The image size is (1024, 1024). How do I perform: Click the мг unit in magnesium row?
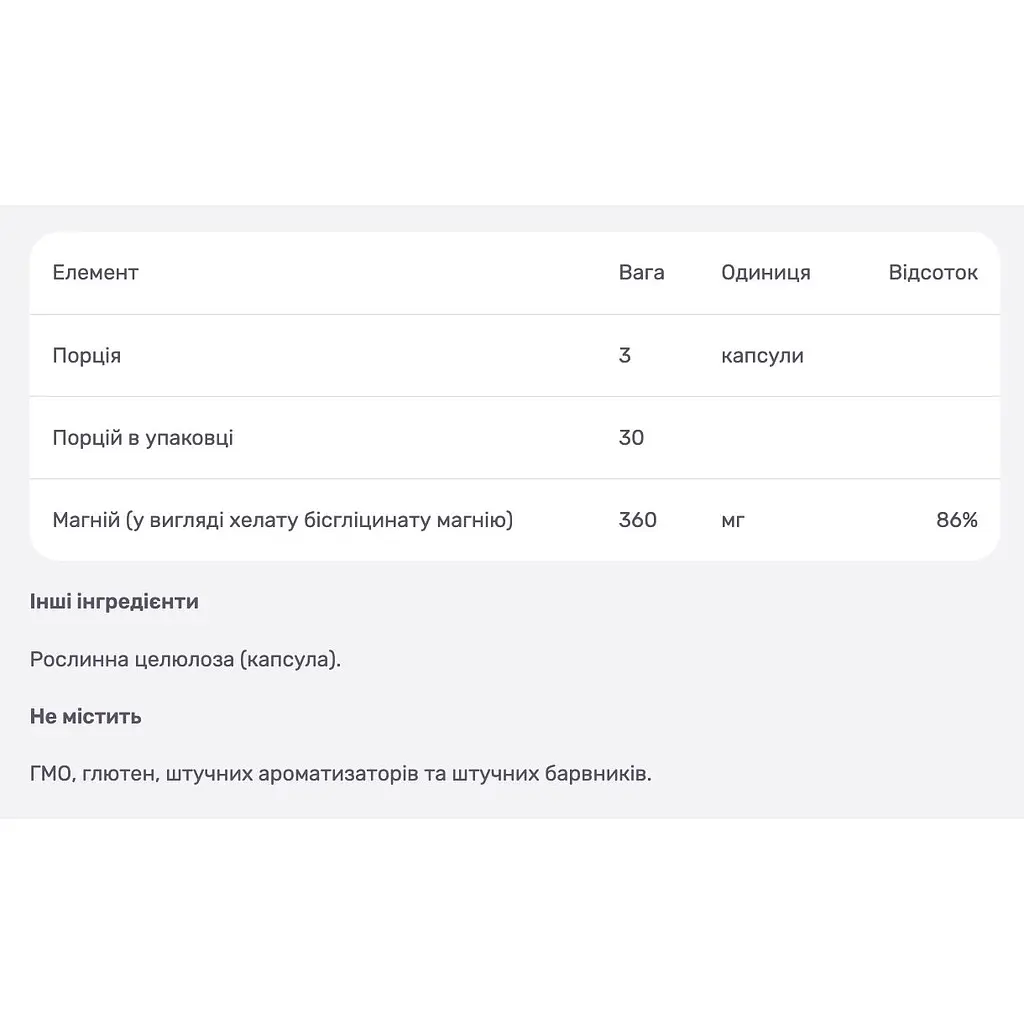click(x=733, y=521)
